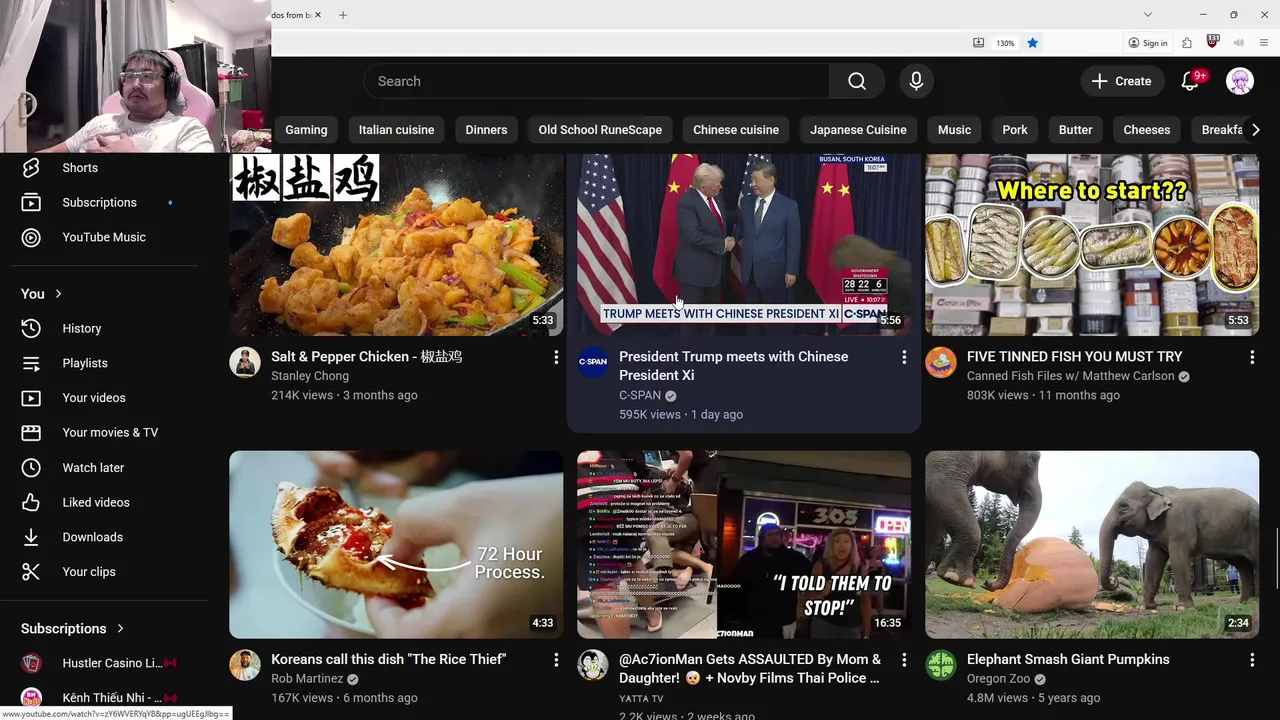Click Oregon Zoo channel avatar

(x=941, y=665)
